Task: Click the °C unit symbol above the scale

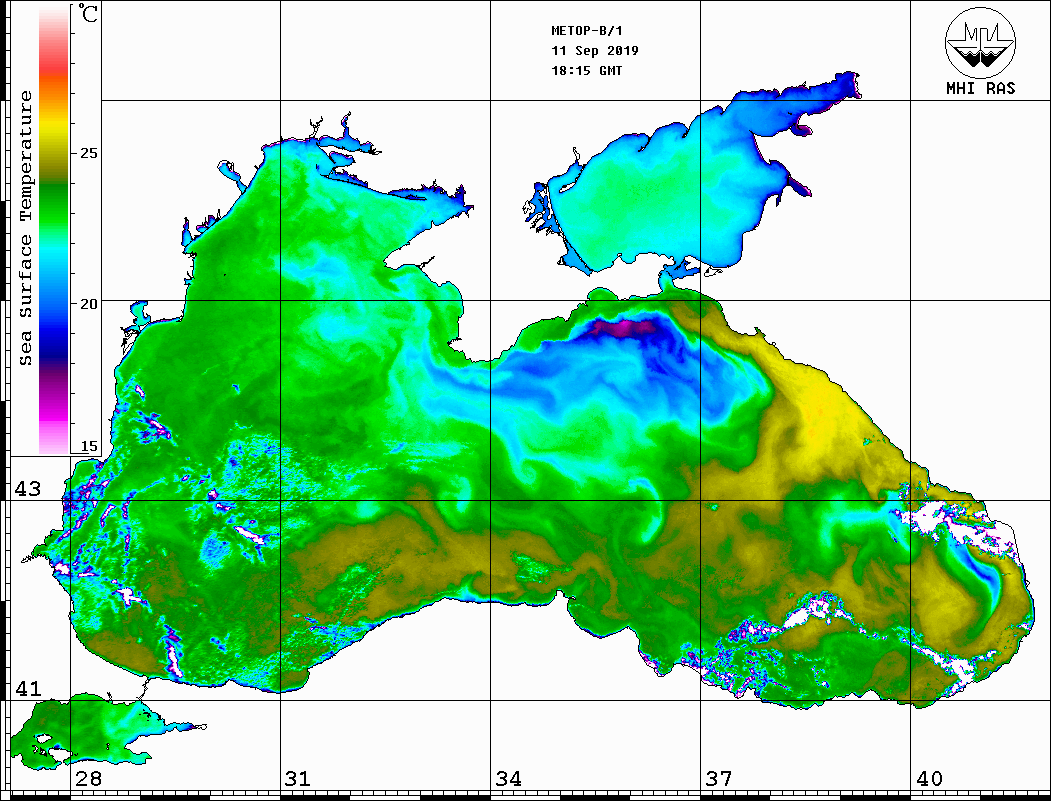Action: (x=89, y=14)
